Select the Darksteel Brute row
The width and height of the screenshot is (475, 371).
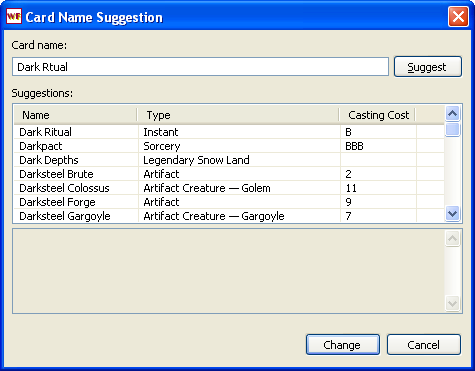(229, 174)
